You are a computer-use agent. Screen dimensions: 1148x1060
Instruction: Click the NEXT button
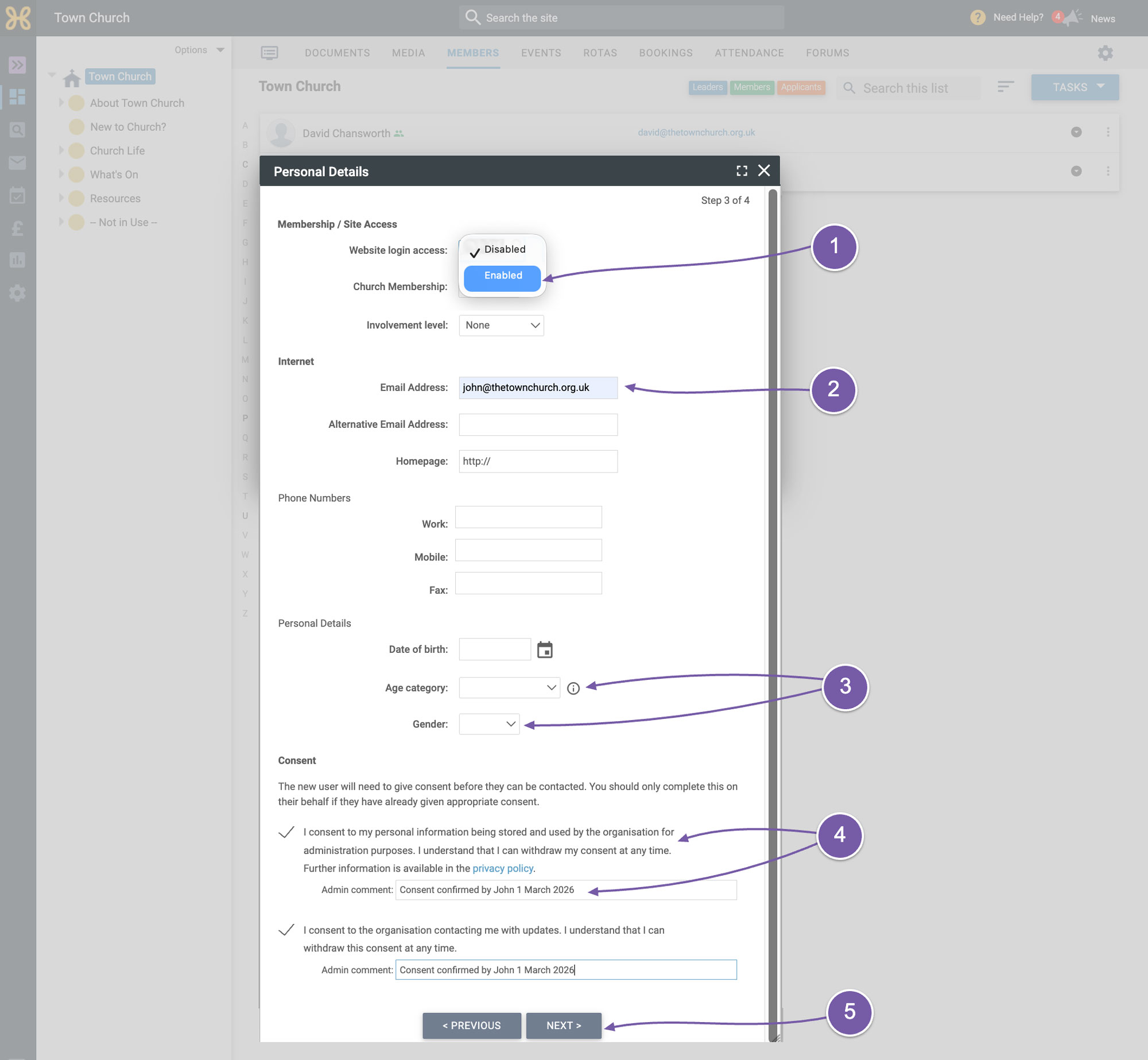pyautogui.click(x=564, y=1026)
